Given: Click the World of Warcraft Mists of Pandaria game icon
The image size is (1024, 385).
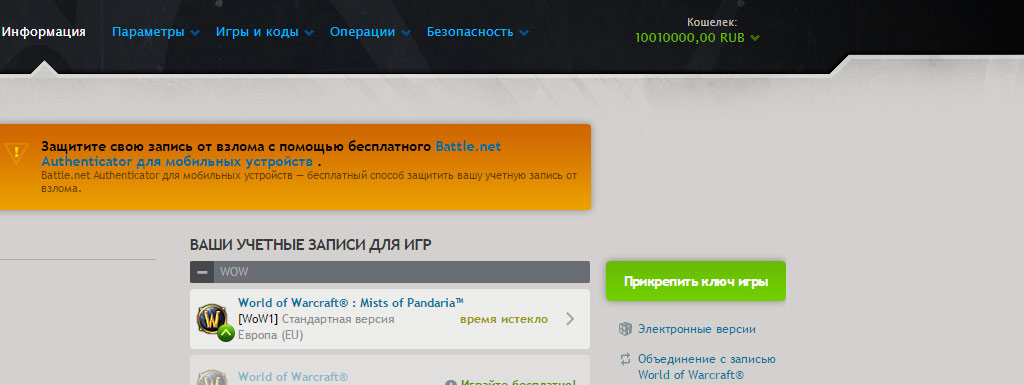Looking at the screenshot, I should coord(213,318).
